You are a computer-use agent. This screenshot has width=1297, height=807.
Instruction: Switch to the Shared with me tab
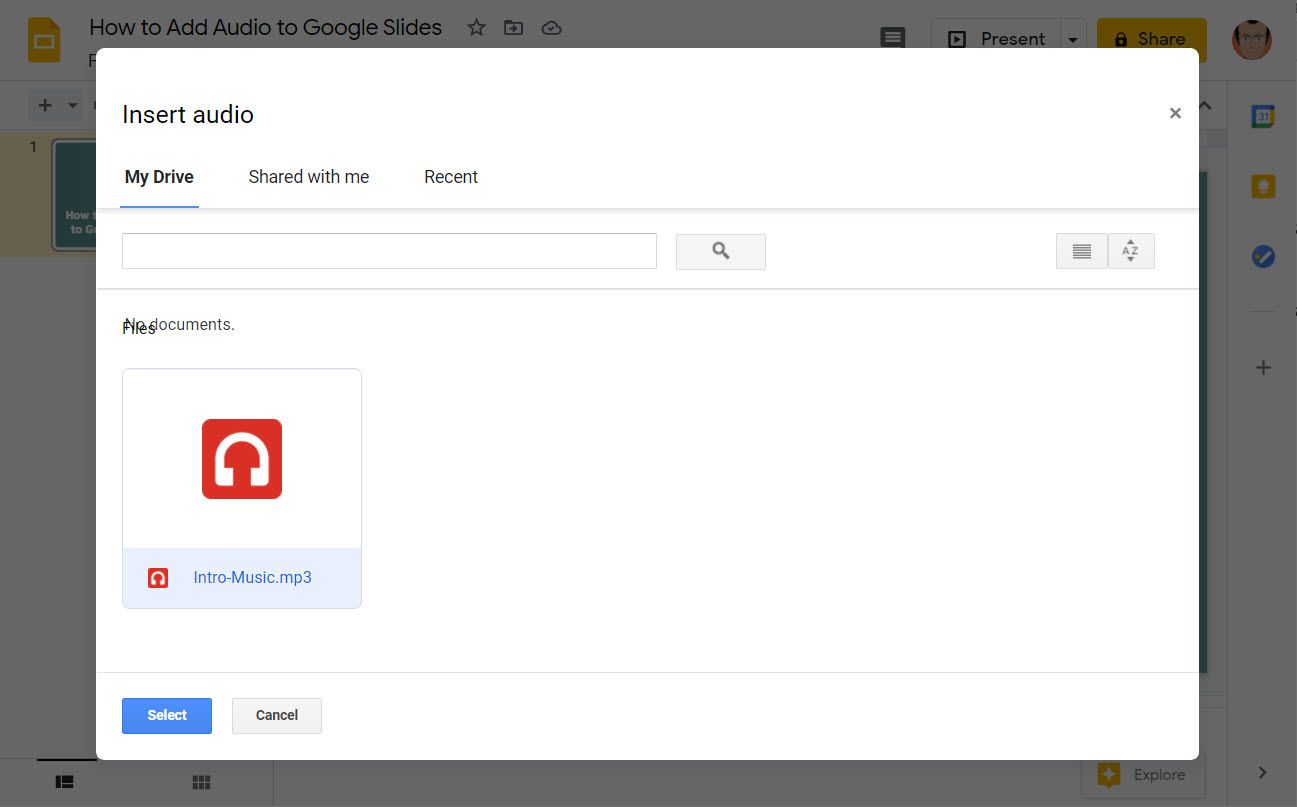click(309, 177)
